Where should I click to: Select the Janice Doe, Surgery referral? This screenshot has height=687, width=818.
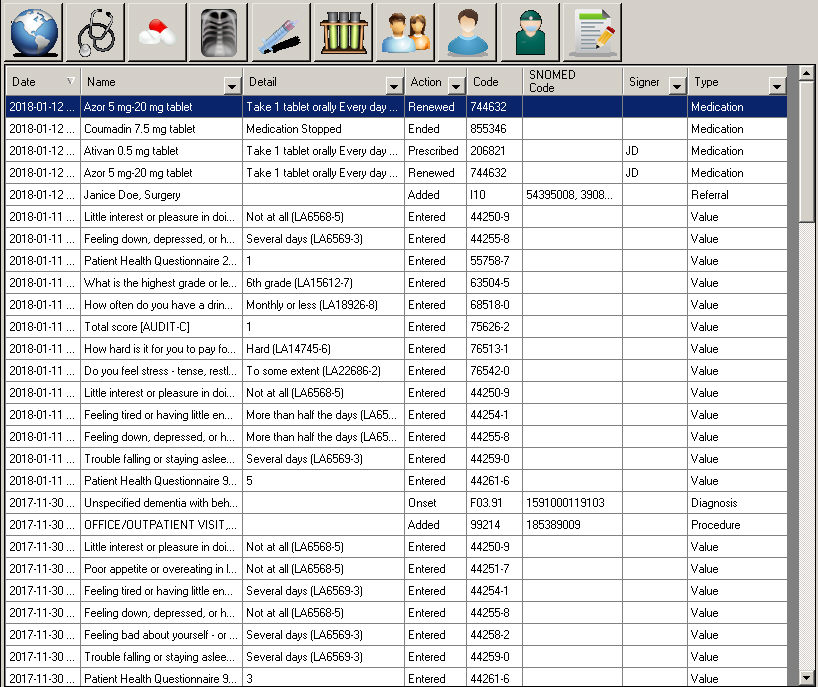396,195
